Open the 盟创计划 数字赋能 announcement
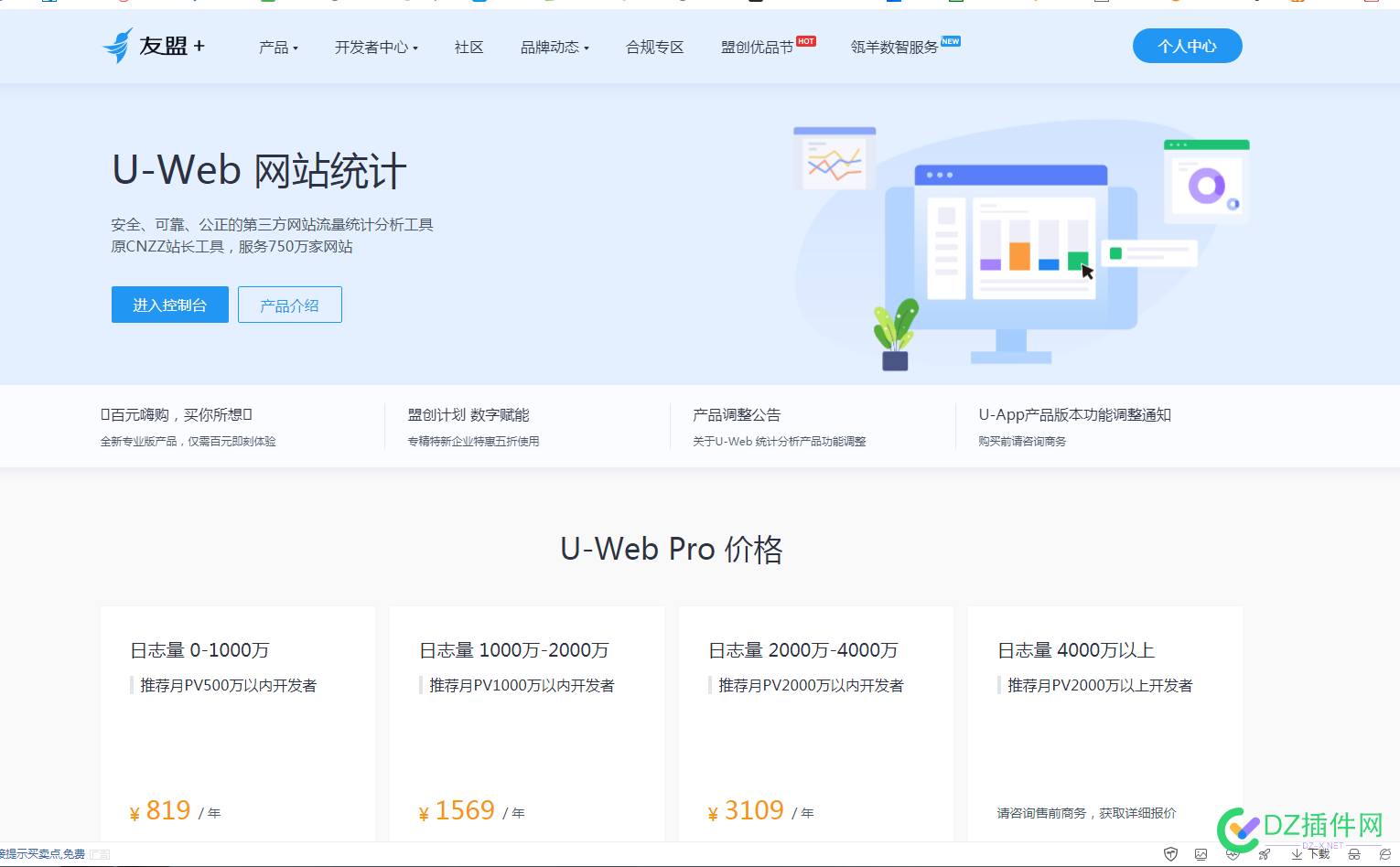1400x867 pixels. 468,414
